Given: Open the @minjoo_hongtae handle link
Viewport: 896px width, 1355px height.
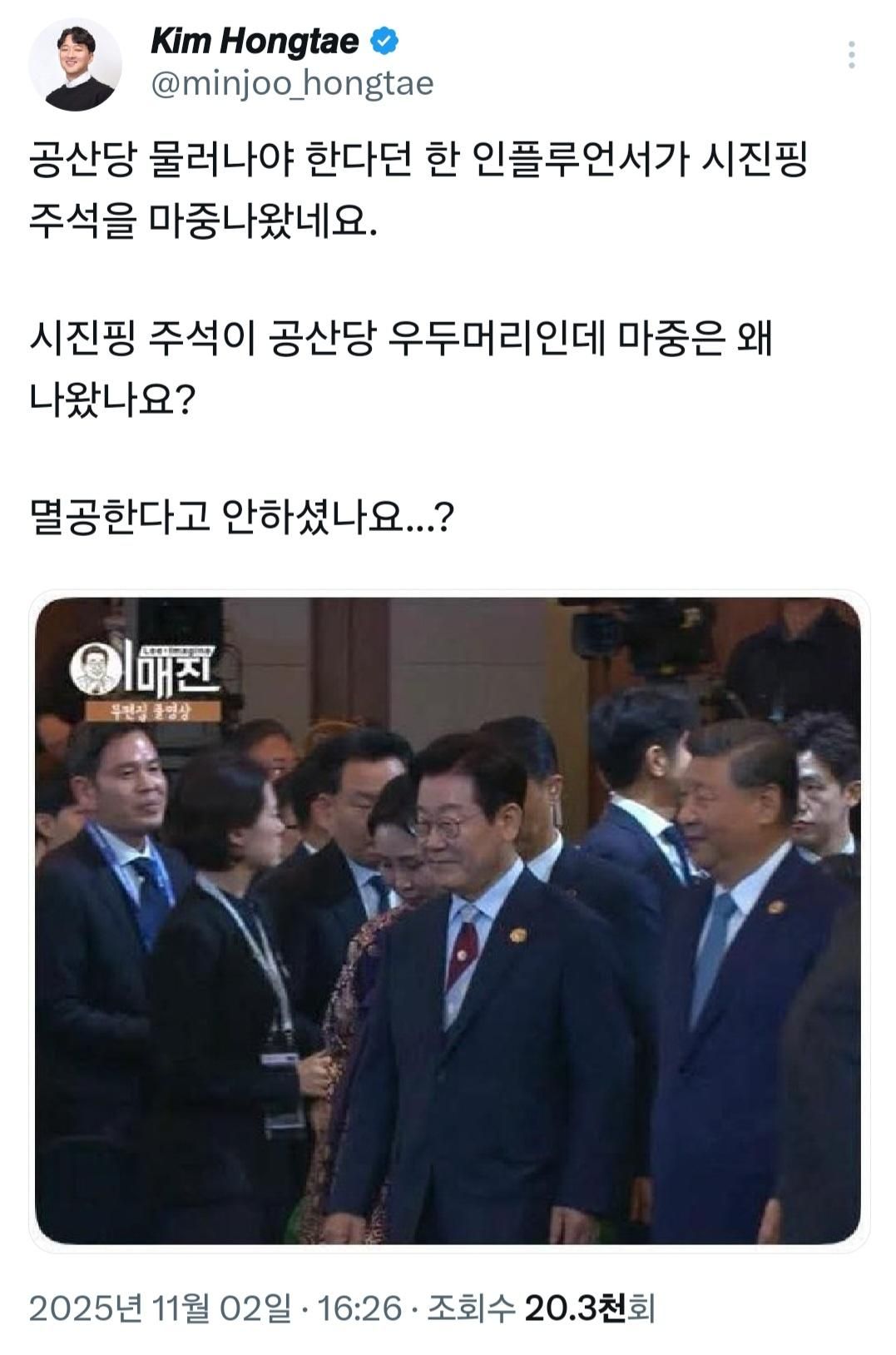Looking at the screenshot, I should point(292,84).
